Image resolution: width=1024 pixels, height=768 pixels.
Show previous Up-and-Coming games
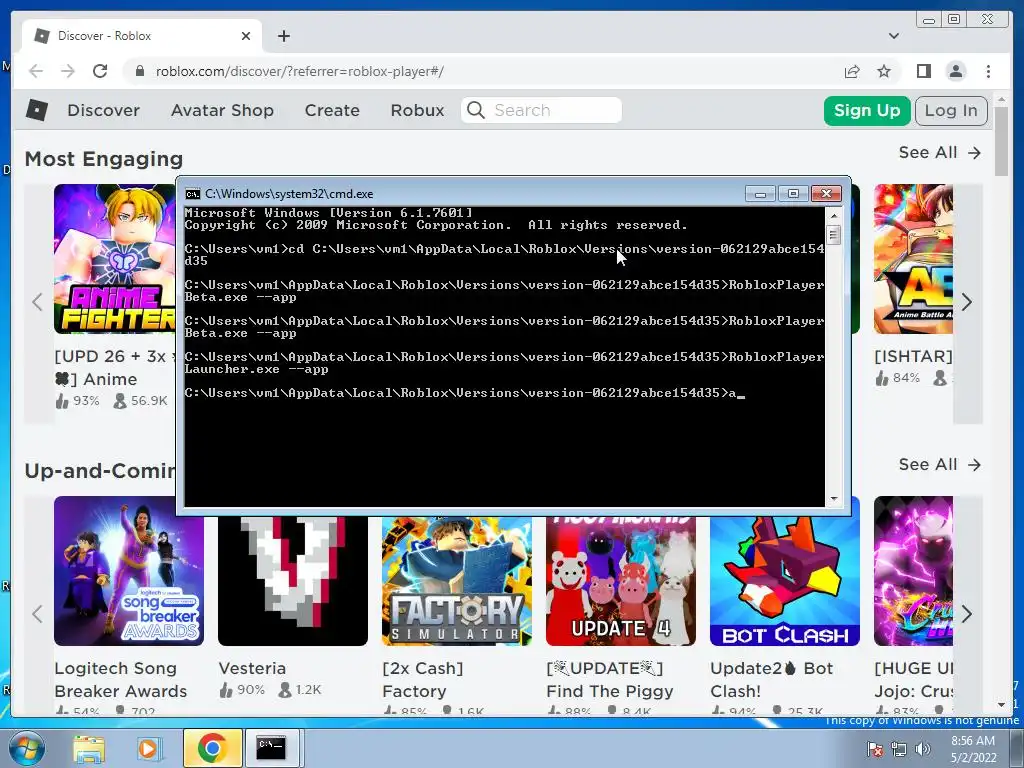pos(37,614)
